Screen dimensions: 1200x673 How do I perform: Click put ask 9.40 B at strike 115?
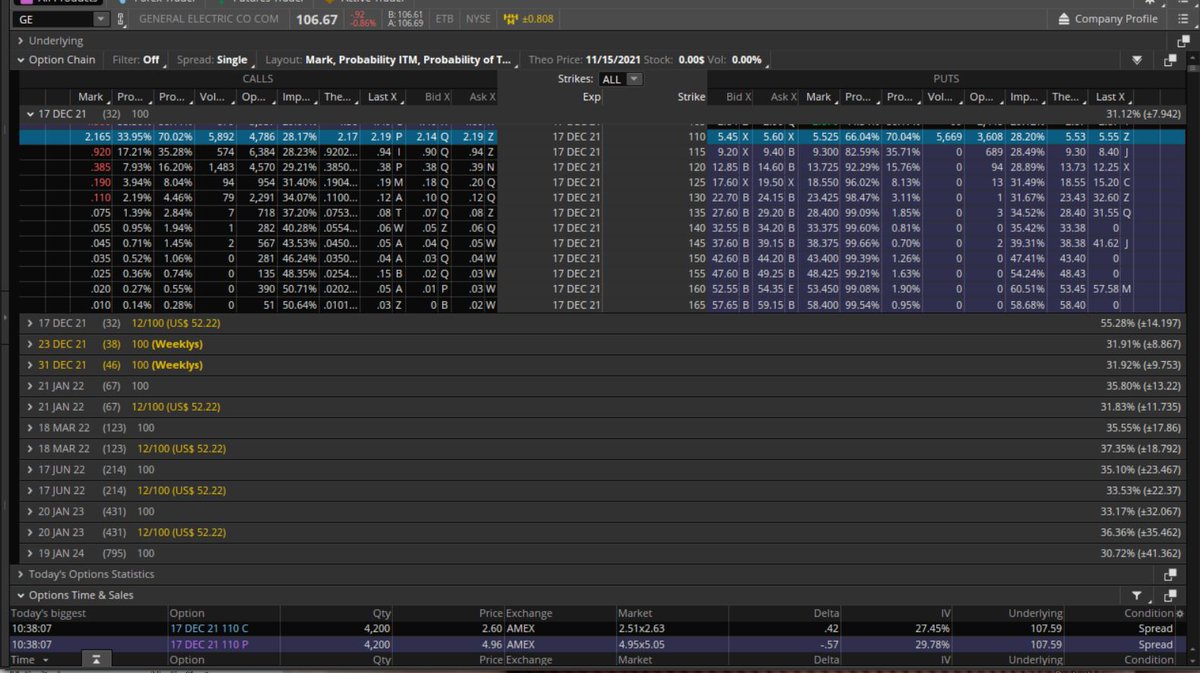777,151
